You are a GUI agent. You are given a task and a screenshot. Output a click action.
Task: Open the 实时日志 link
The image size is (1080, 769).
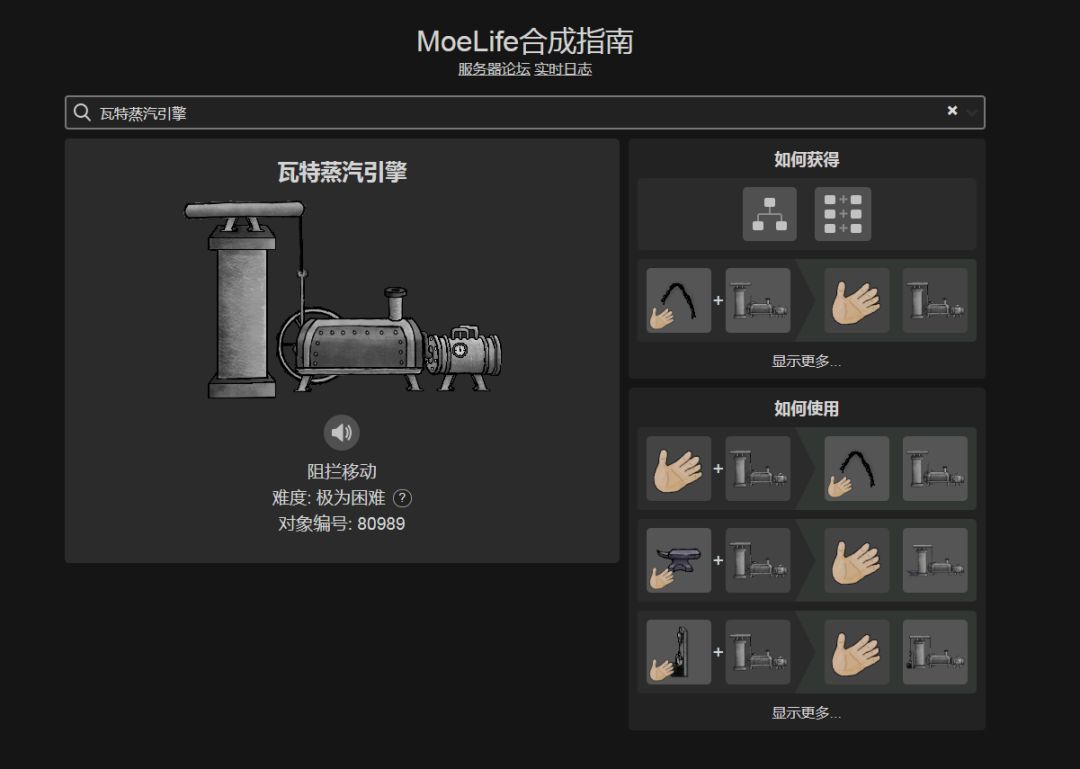563,69
